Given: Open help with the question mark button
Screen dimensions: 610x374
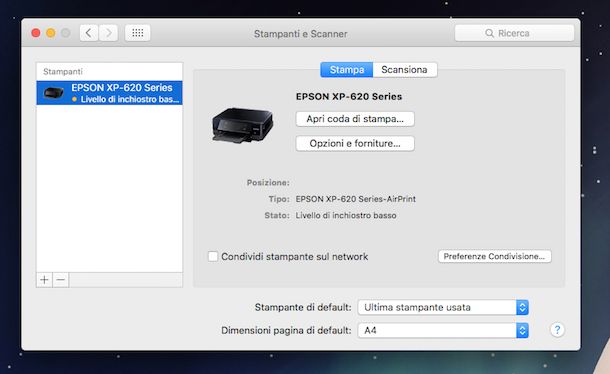Looking at the screenshot, I should (x=557, y=330).
